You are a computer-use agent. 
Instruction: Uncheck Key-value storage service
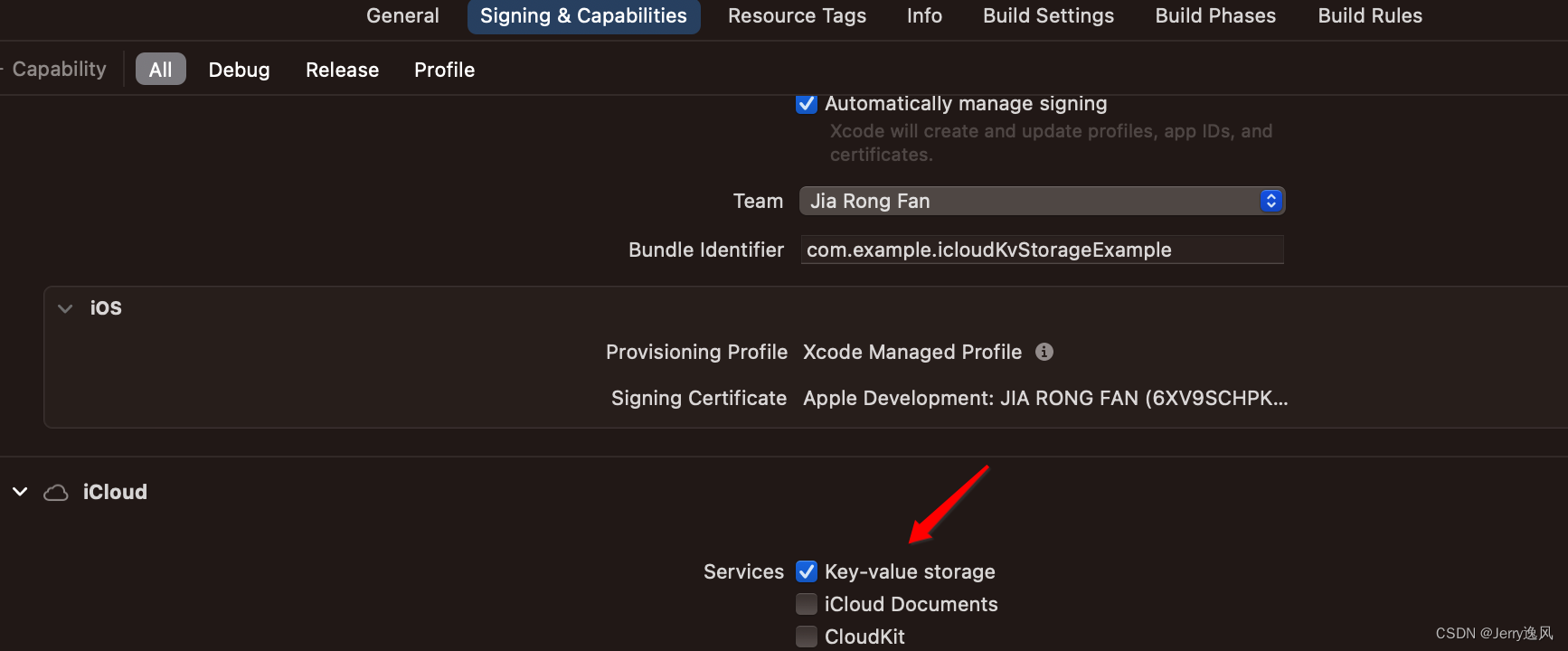pyautogui.click(x=807, y=571)
